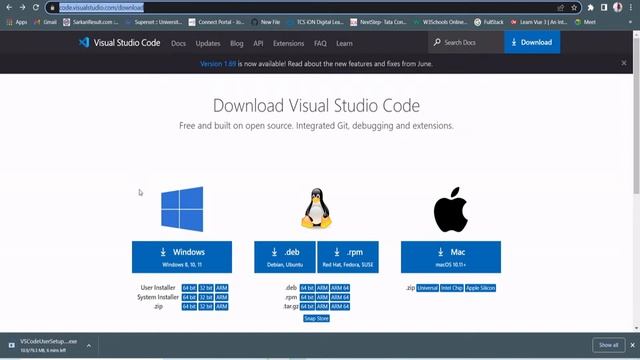Go back to the previous page
The height and width of the screenshot is (360, 640).
[9, 7]
